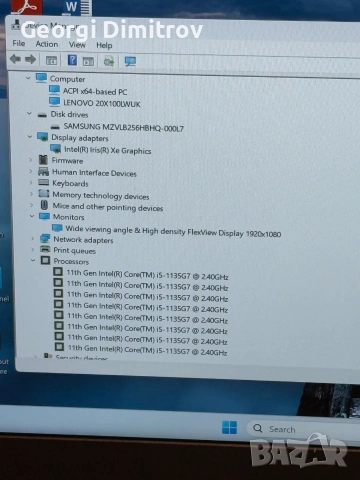Open the View menu
The height and width of the screenshot is (480, 360).
pyautogui.click(x=77, y=45)
